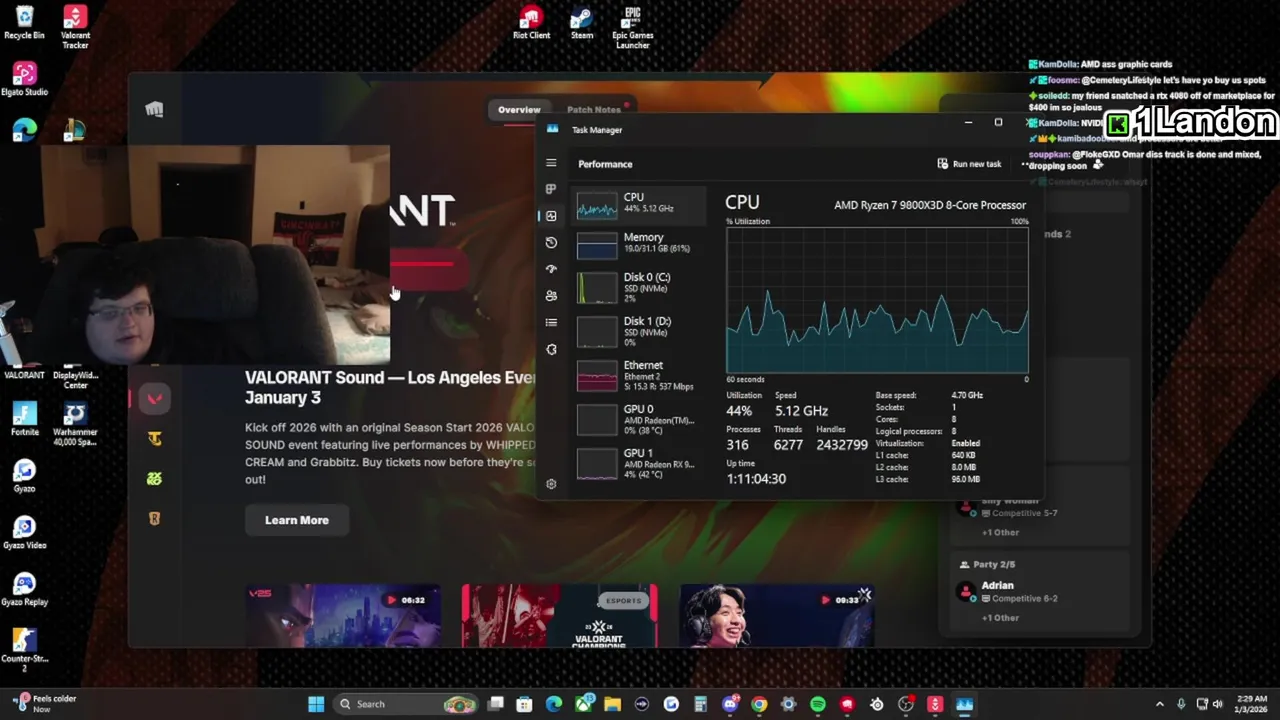Select VALORANT game icon in Riot sidebar
1280x720 pixels.
[154, 399]
